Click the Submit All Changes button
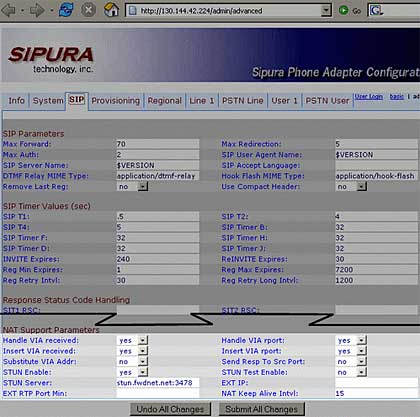The height and width of the screenshot is (417, 420). coord(261,409)
